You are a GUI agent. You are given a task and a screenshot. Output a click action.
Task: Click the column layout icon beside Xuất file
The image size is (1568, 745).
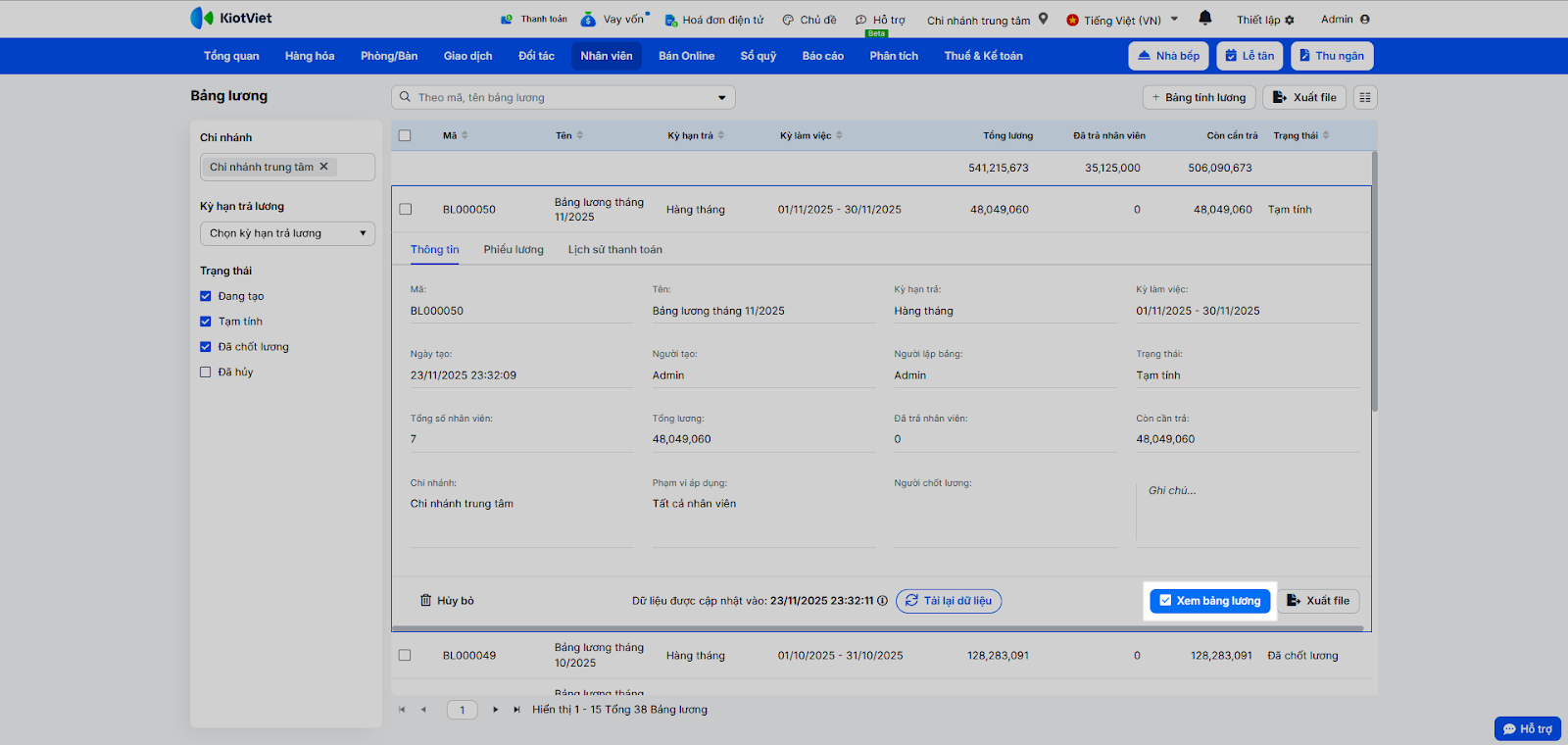(x=1365, y=97)
